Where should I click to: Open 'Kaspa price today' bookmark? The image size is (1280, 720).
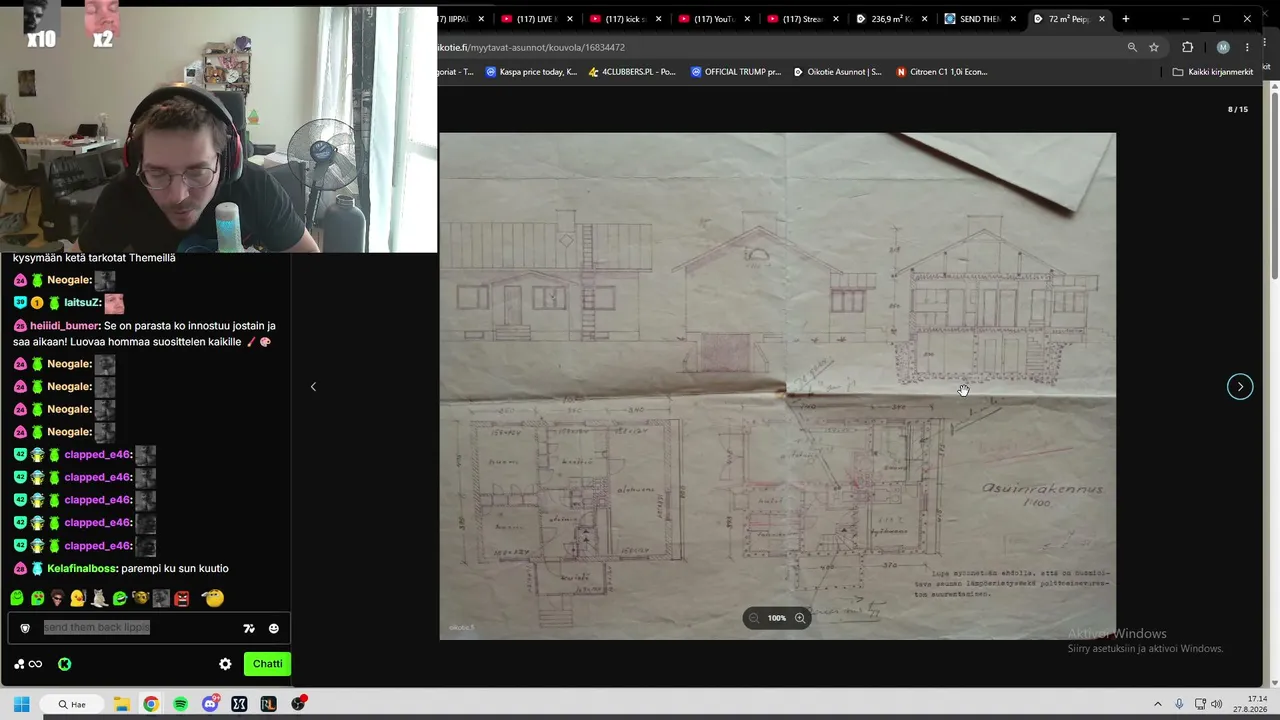tap(532, 72)
